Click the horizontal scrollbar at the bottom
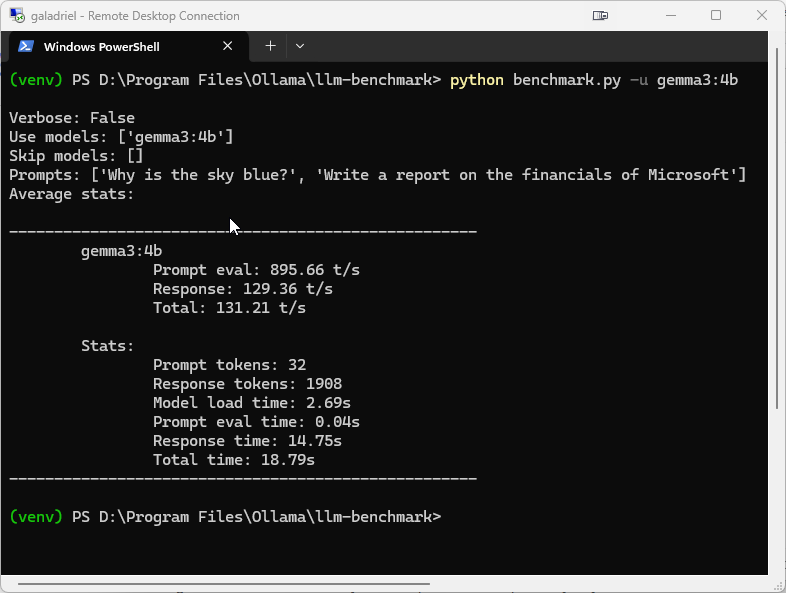786x593 pixels. point(222,584)
